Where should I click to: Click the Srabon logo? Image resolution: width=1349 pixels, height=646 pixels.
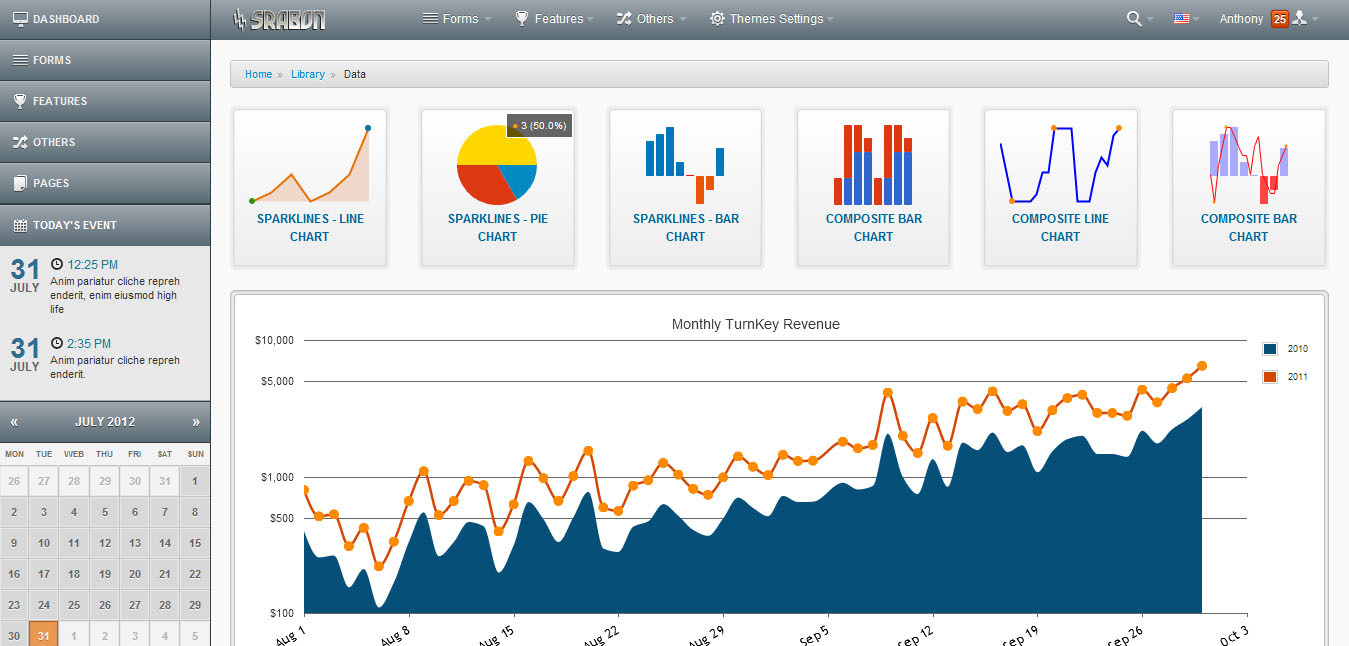tap(279, 19)
